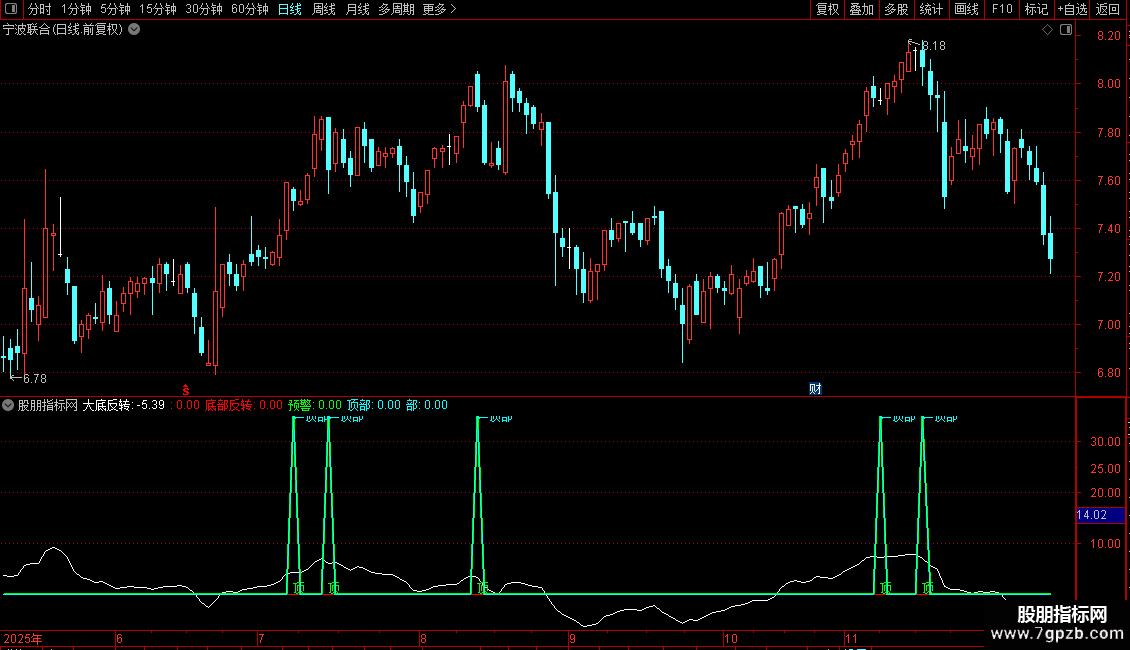This screenshot has width=1130, height=650.
Task: Toggle the right side panel icon
Action: (1066, 30)
